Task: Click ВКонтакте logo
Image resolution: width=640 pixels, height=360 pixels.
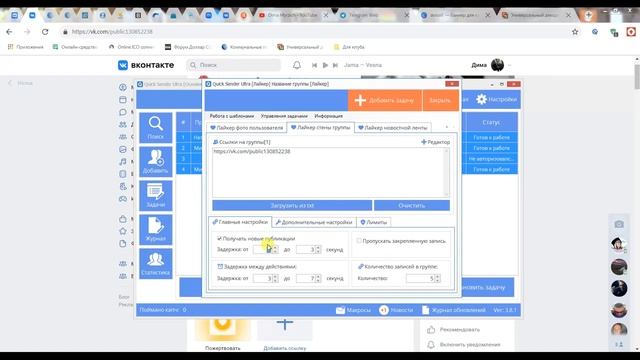Action: click(x=146, y=65)
